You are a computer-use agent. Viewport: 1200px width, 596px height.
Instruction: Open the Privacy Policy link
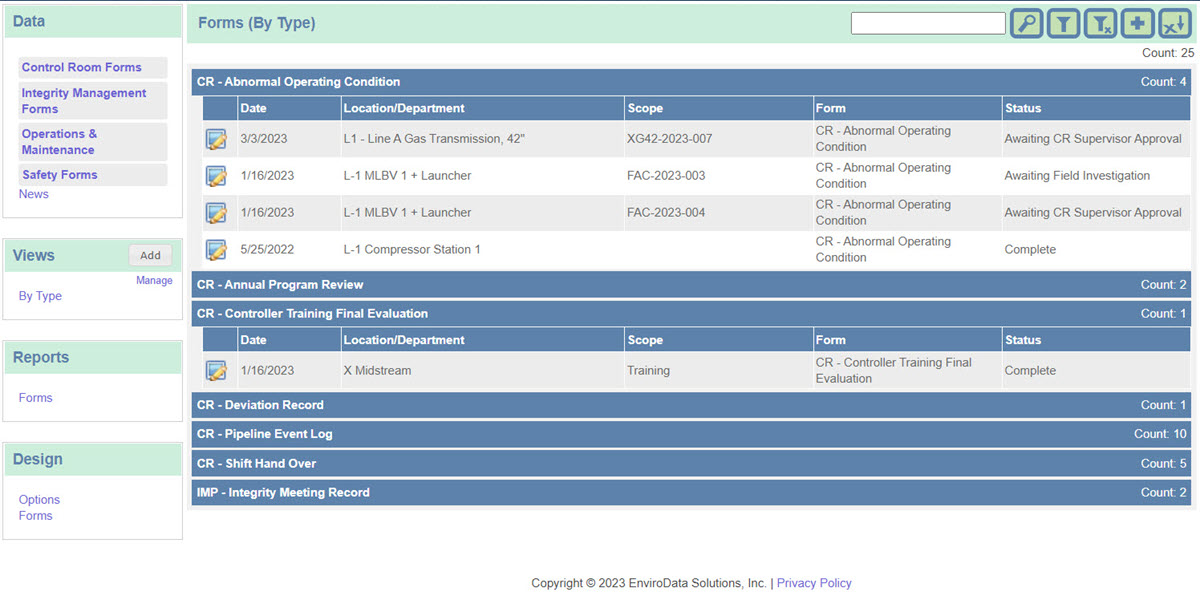tap(814, 583)
